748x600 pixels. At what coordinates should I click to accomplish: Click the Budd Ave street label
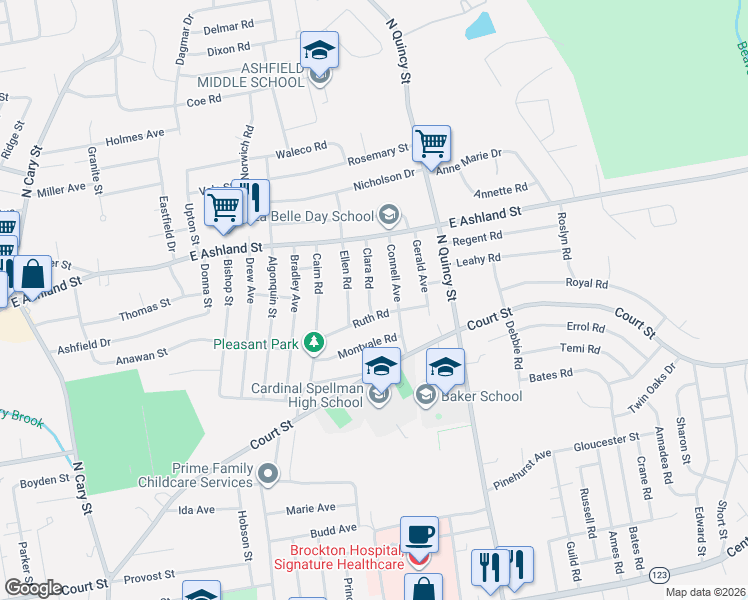(x=333, y=530)
